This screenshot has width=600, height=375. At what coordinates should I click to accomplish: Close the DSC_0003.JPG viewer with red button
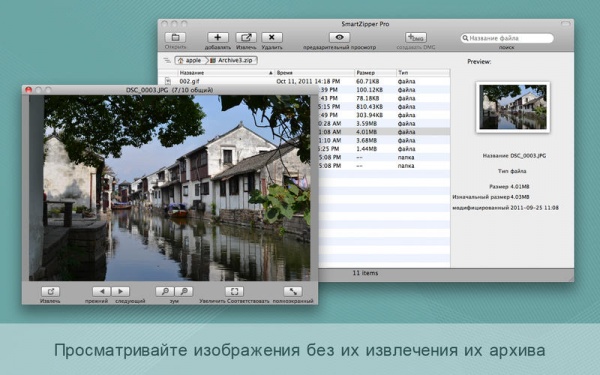point(28,90)
